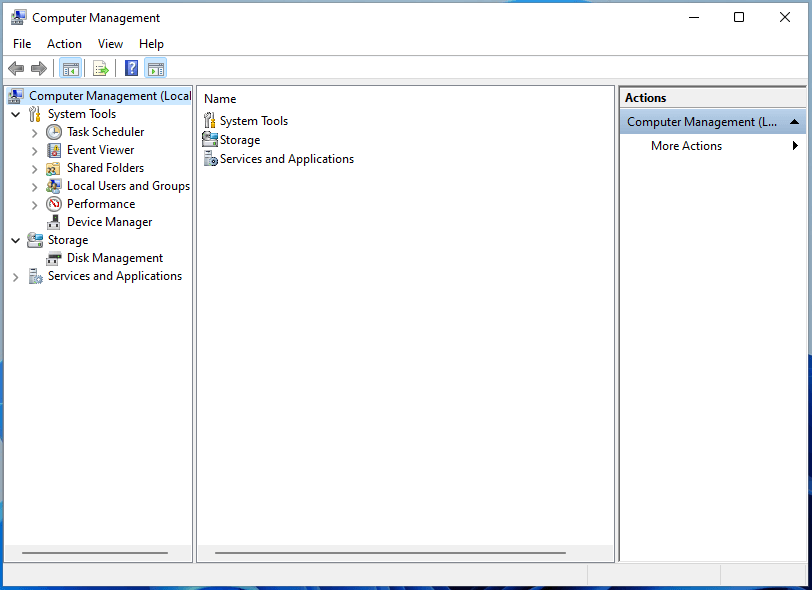Click the Forward navigation arrow

(x=38, y=68)
